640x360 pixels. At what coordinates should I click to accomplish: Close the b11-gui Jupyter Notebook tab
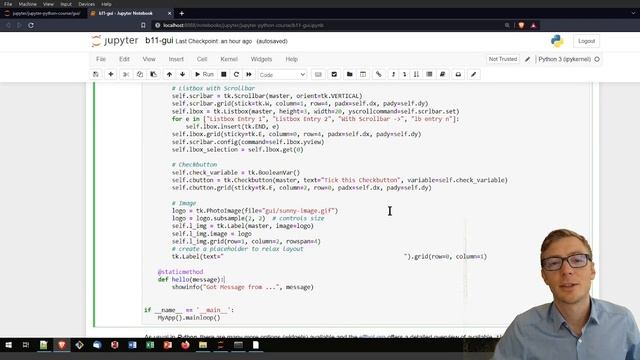point(169,13)
